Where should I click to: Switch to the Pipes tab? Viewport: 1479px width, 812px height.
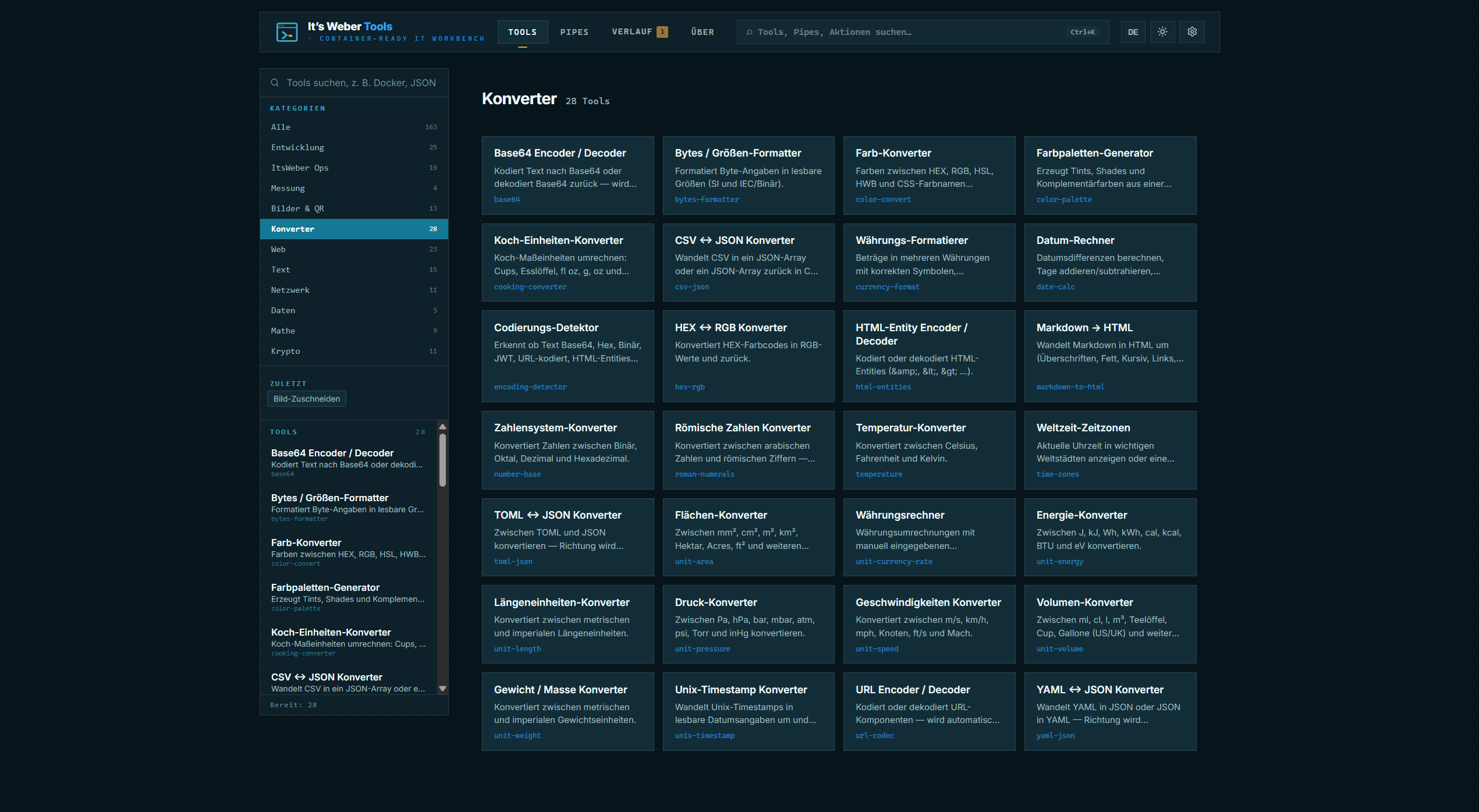(574, 32)
